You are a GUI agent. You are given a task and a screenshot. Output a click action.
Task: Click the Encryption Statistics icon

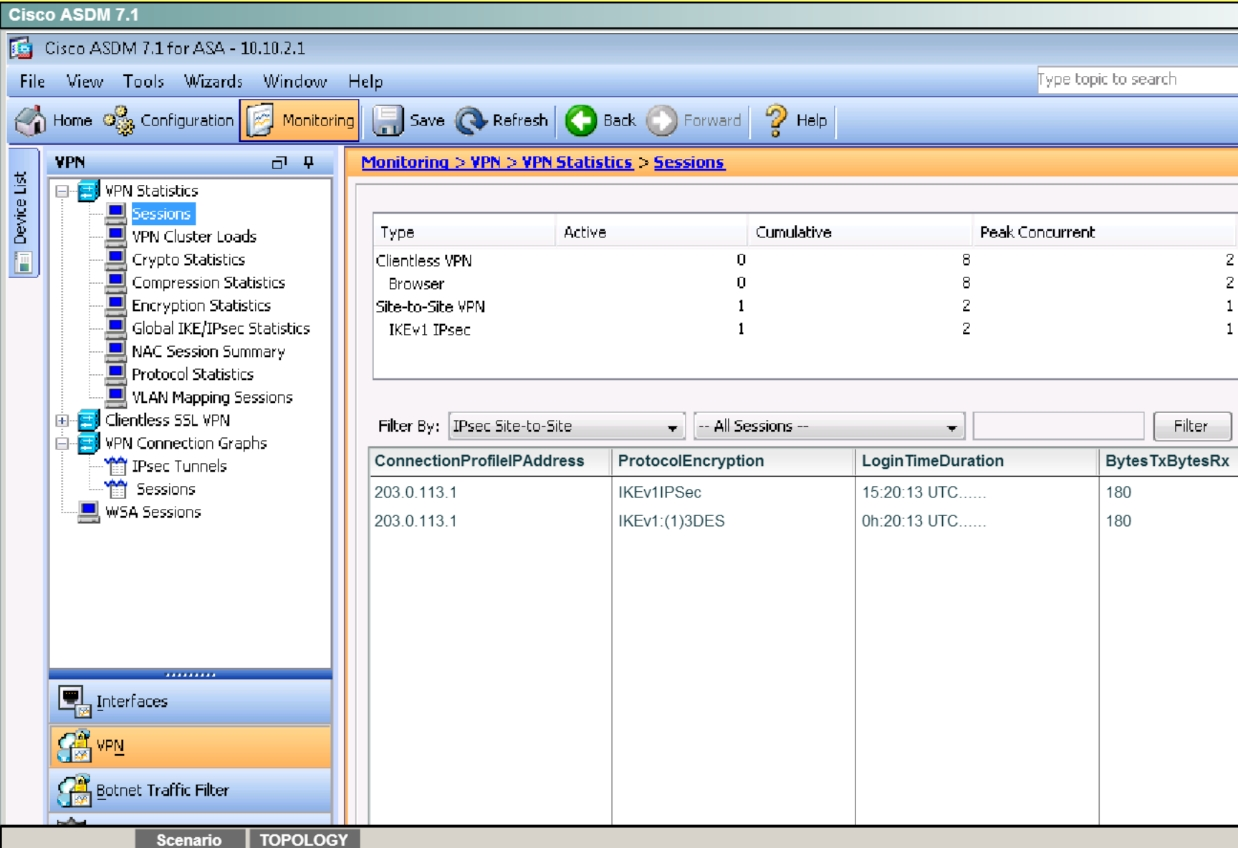tap(116, 306)
